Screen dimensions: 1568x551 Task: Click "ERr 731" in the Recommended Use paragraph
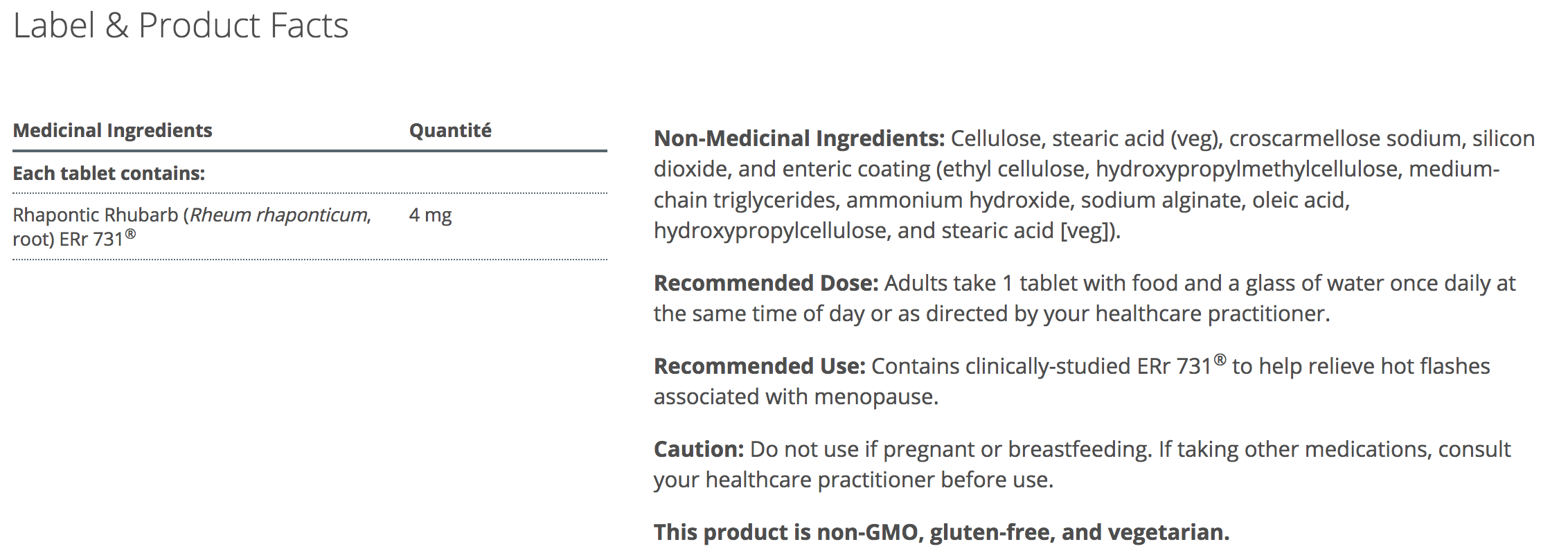tap(1174, 366)
